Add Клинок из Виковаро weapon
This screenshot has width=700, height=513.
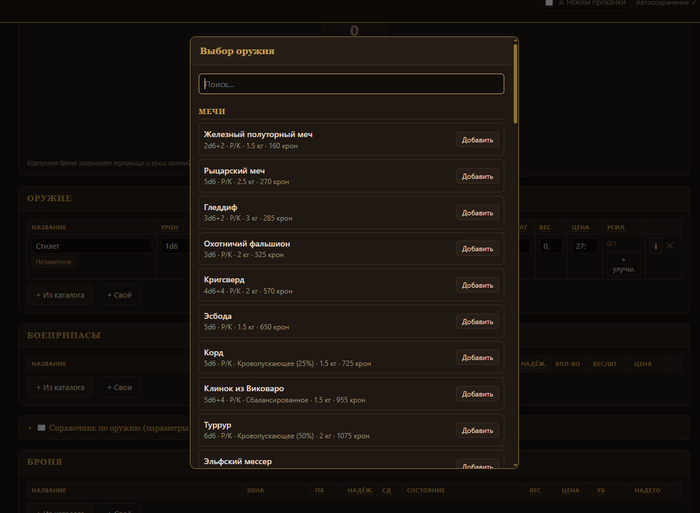(x=477, y=394)
